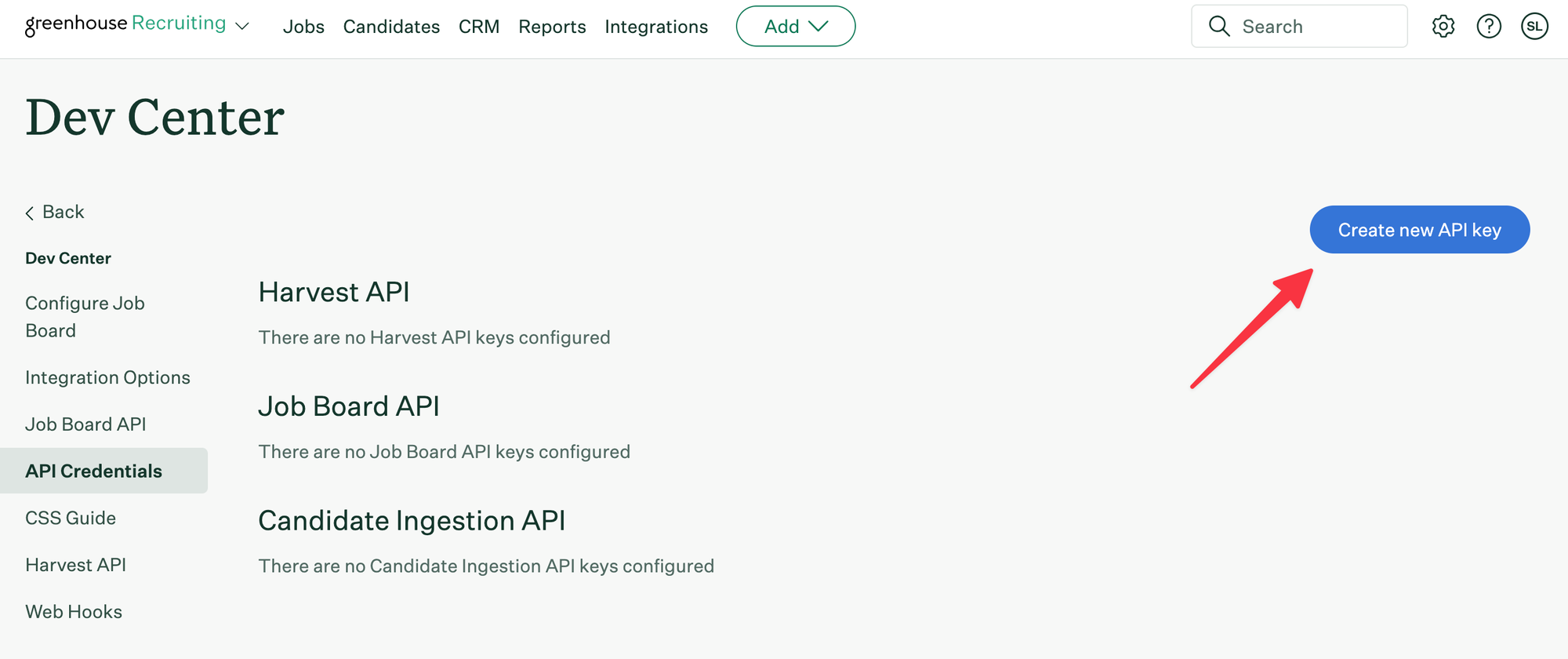This screenshot has width=1568, height=659.
Task: Click the Candidate Ingestion API section heading
Action: coord(412,521)
